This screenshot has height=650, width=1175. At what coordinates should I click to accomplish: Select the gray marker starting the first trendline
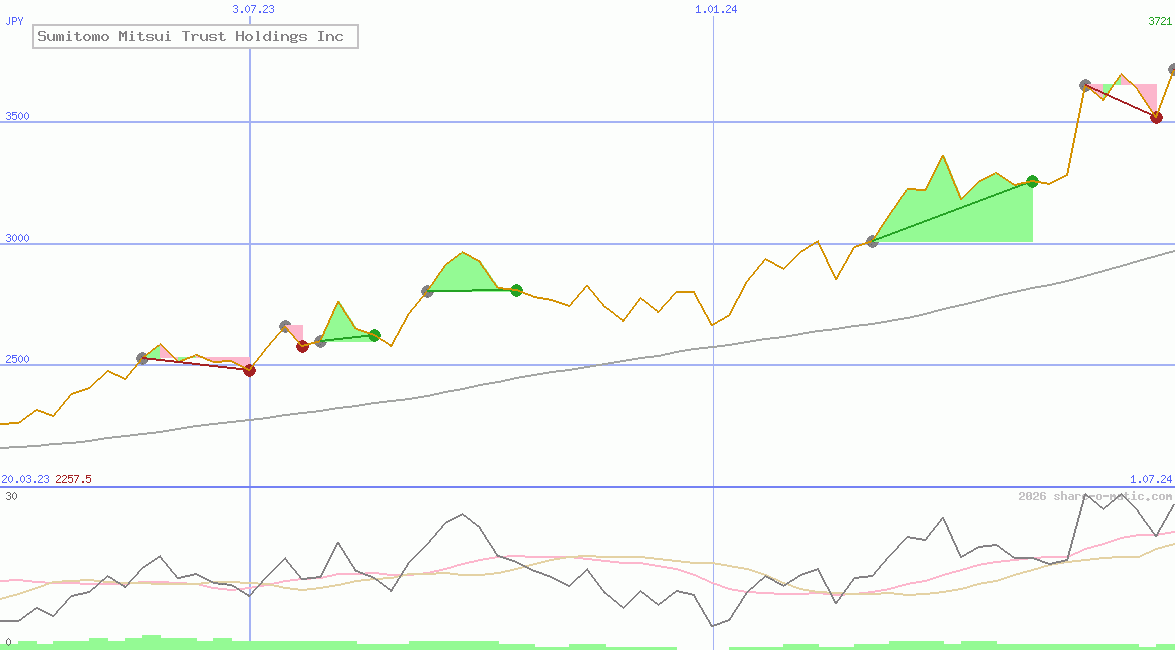tap(141, 358)
